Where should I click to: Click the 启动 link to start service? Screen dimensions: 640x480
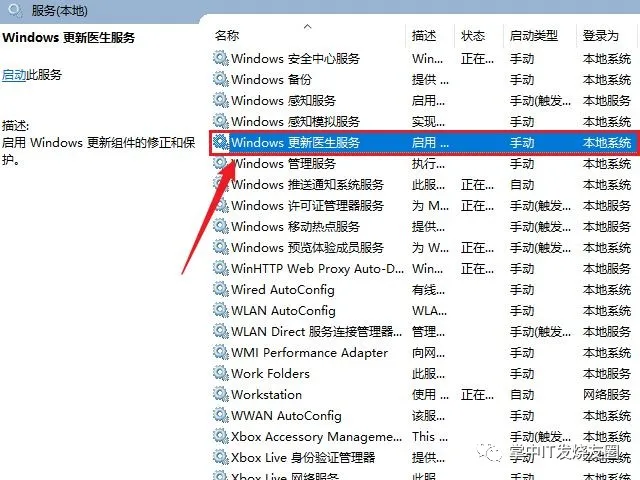coord(13,75)
